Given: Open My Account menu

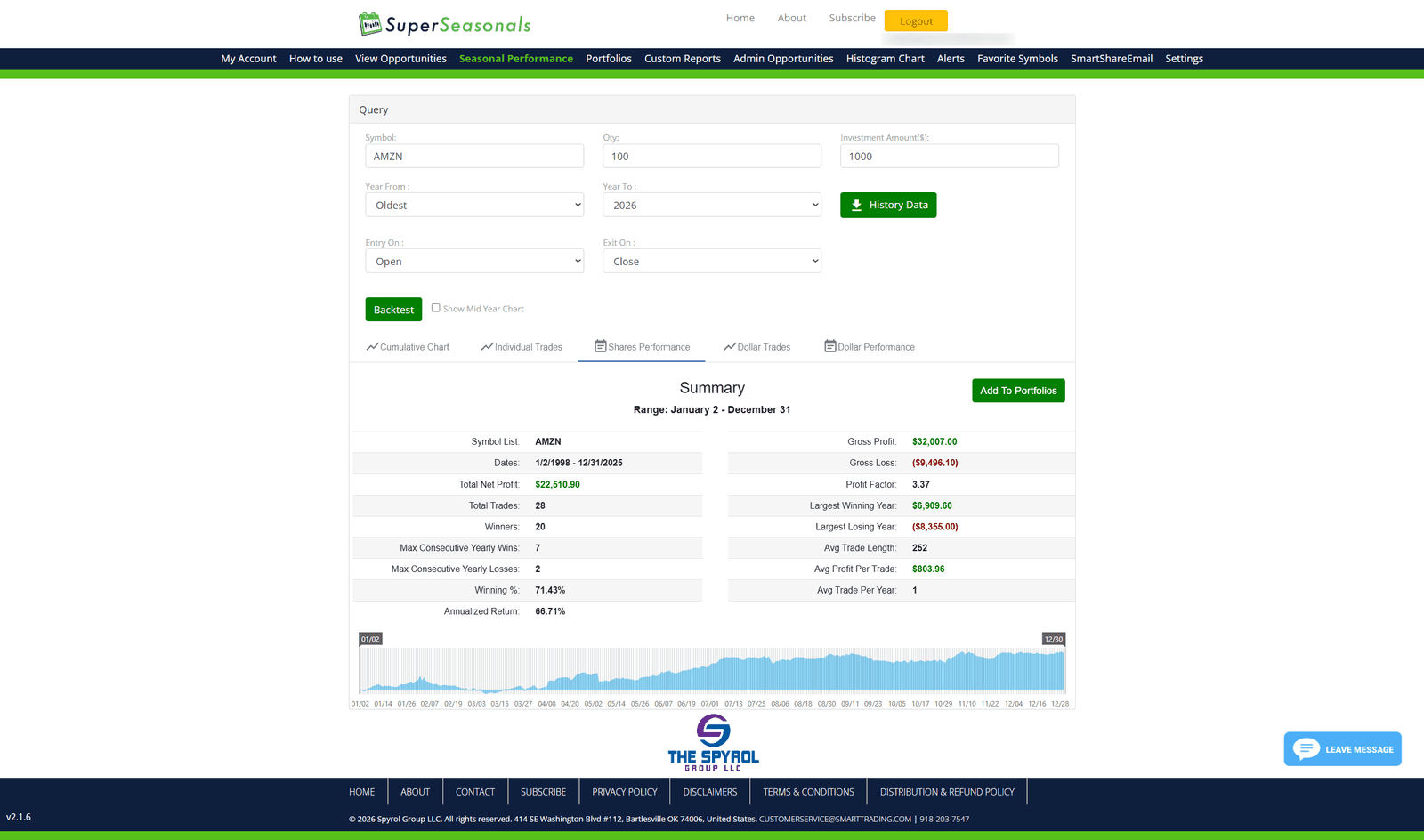Looking at the screenshot, I should click(248, 59).
